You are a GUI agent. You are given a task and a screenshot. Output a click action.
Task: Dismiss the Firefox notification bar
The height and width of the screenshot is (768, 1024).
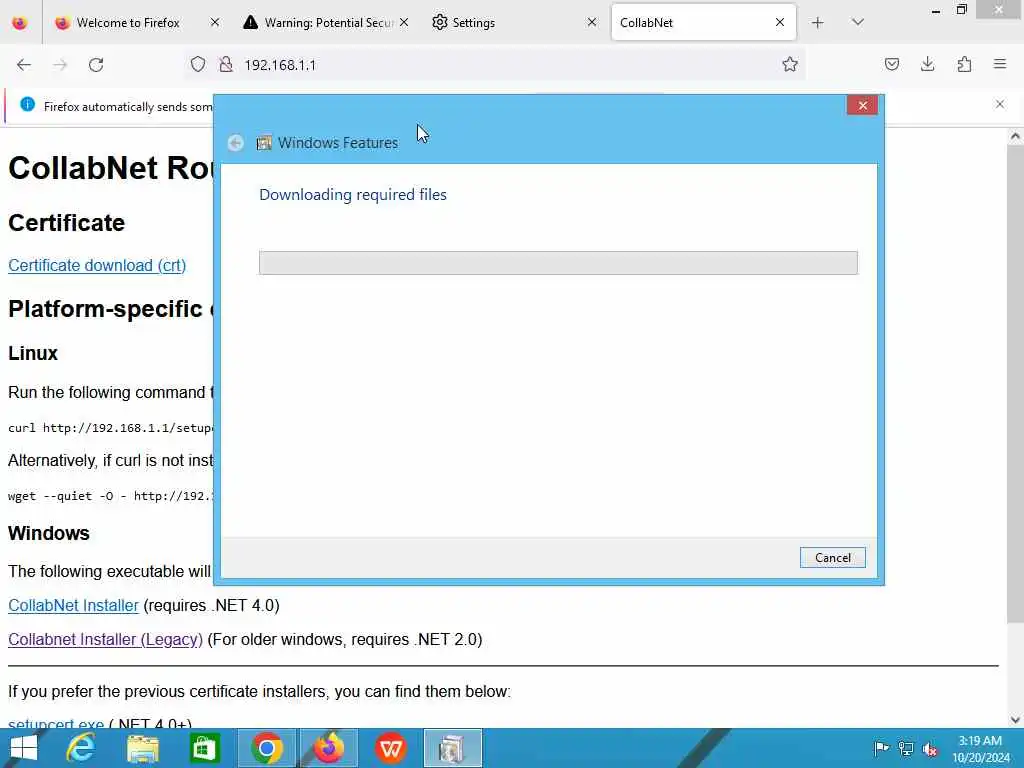tap(1000, 104)
